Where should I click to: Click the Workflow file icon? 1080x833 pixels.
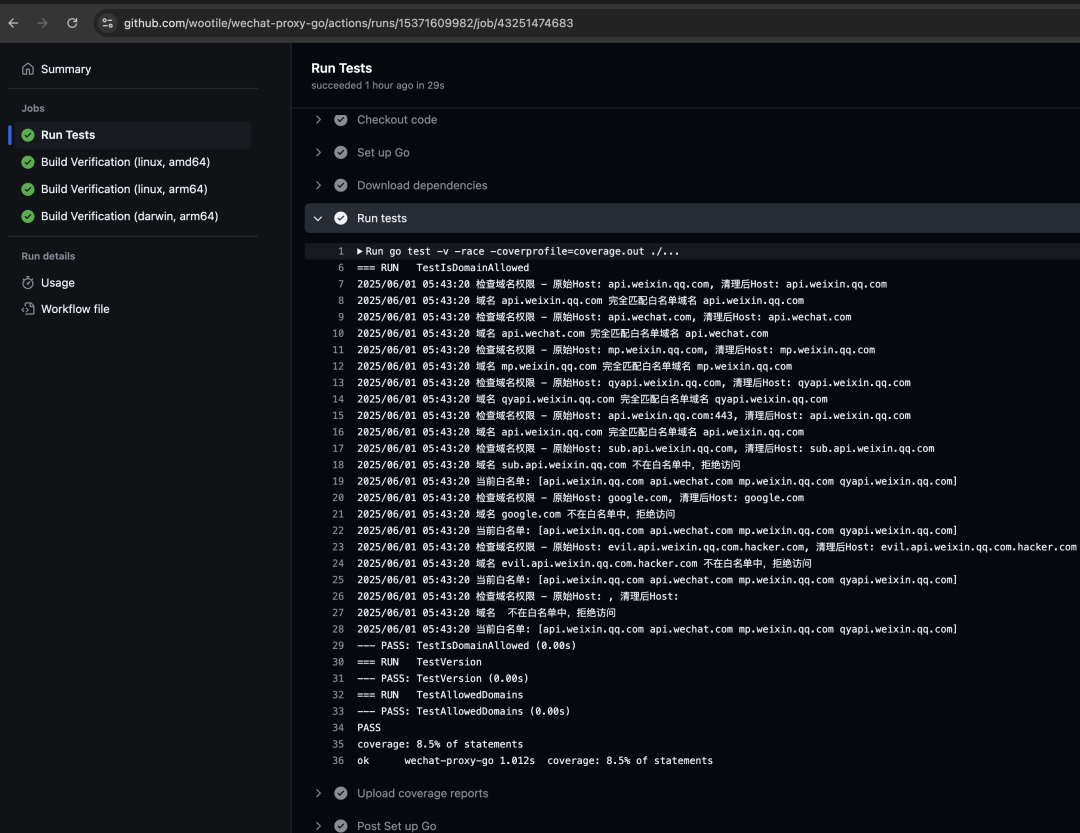point(28,309)
